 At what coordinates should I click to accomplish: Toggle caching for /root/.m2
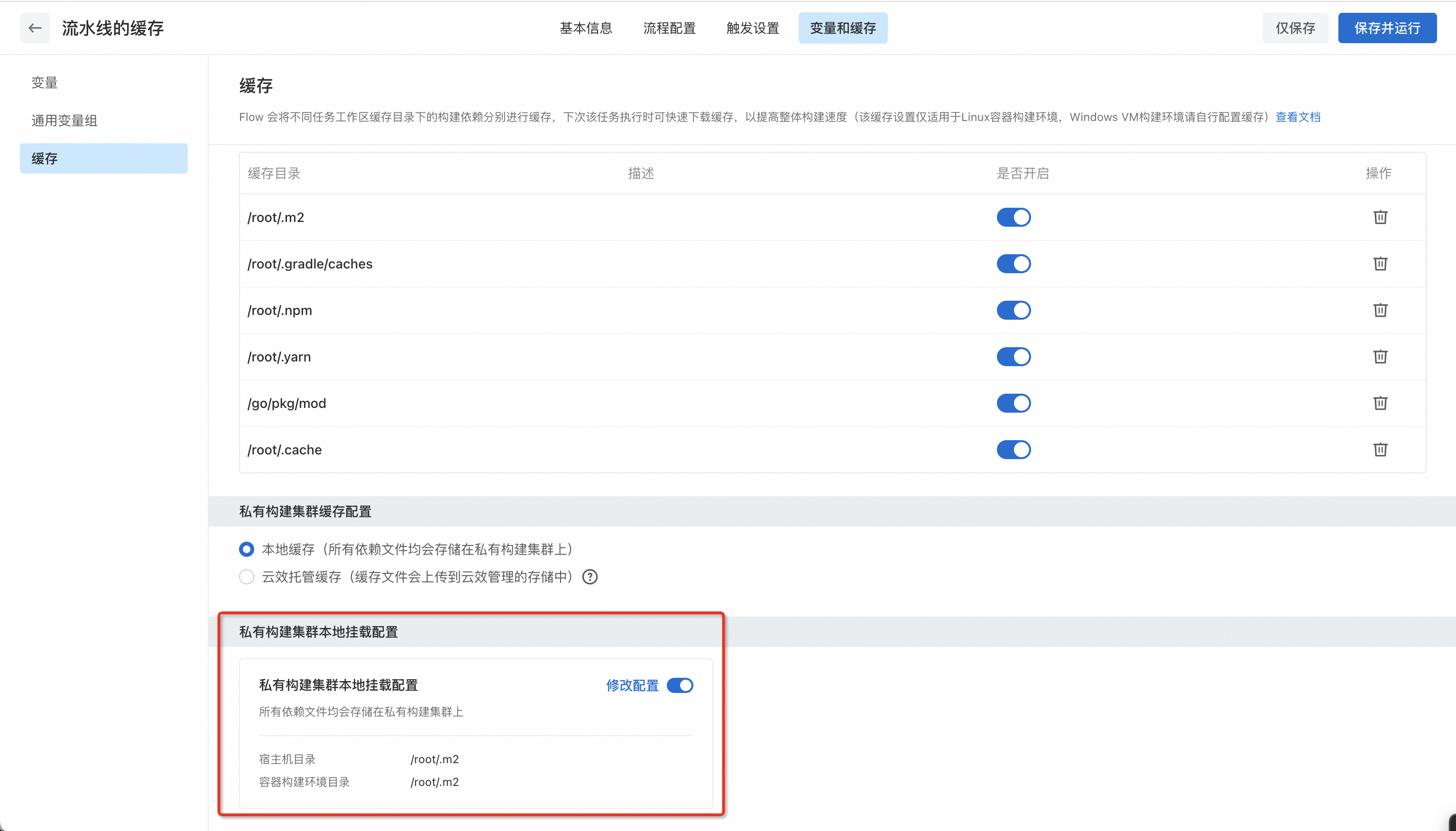pyautogui.click(x=1013, y=217)
